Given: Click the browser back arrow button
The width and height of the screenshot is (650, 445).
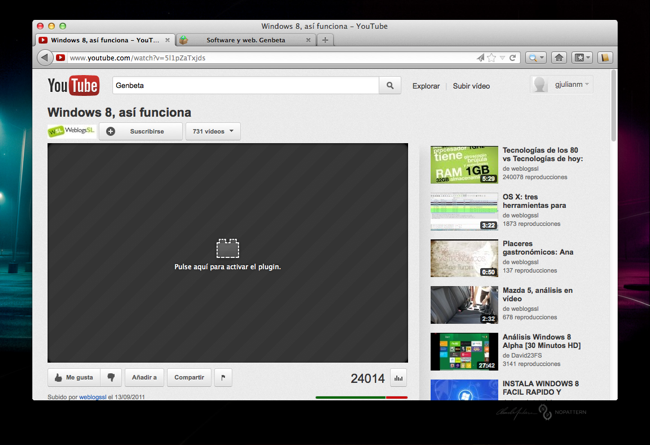Looking at the screenshot, I should click(45, 58).
